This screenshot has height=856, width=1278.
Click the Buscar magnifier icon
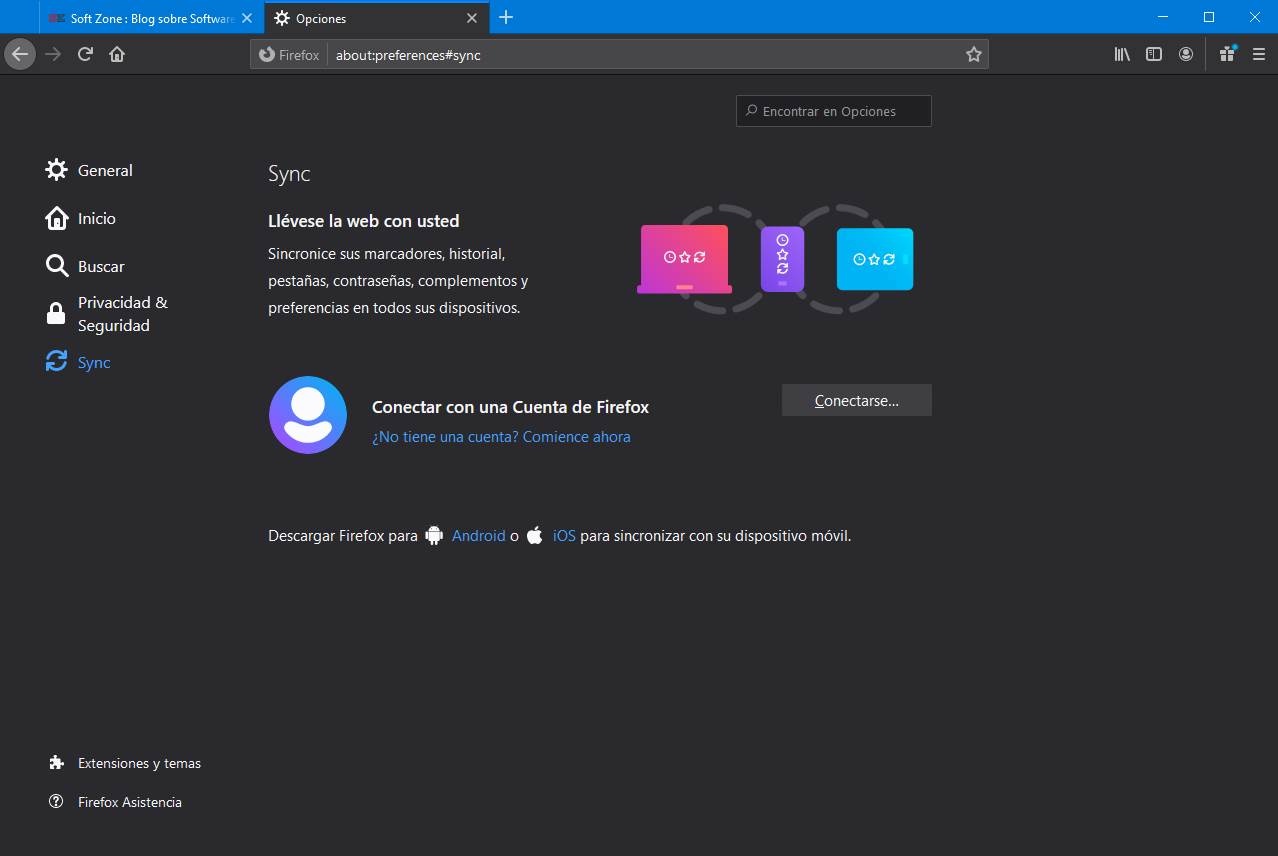tap(57, 266)
